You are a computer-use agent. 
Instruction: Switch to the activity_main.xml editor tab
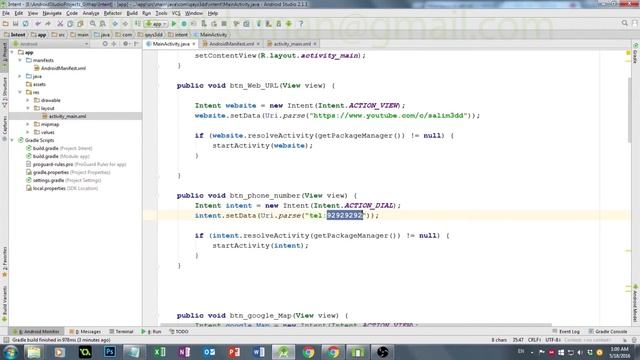[292, 44]
